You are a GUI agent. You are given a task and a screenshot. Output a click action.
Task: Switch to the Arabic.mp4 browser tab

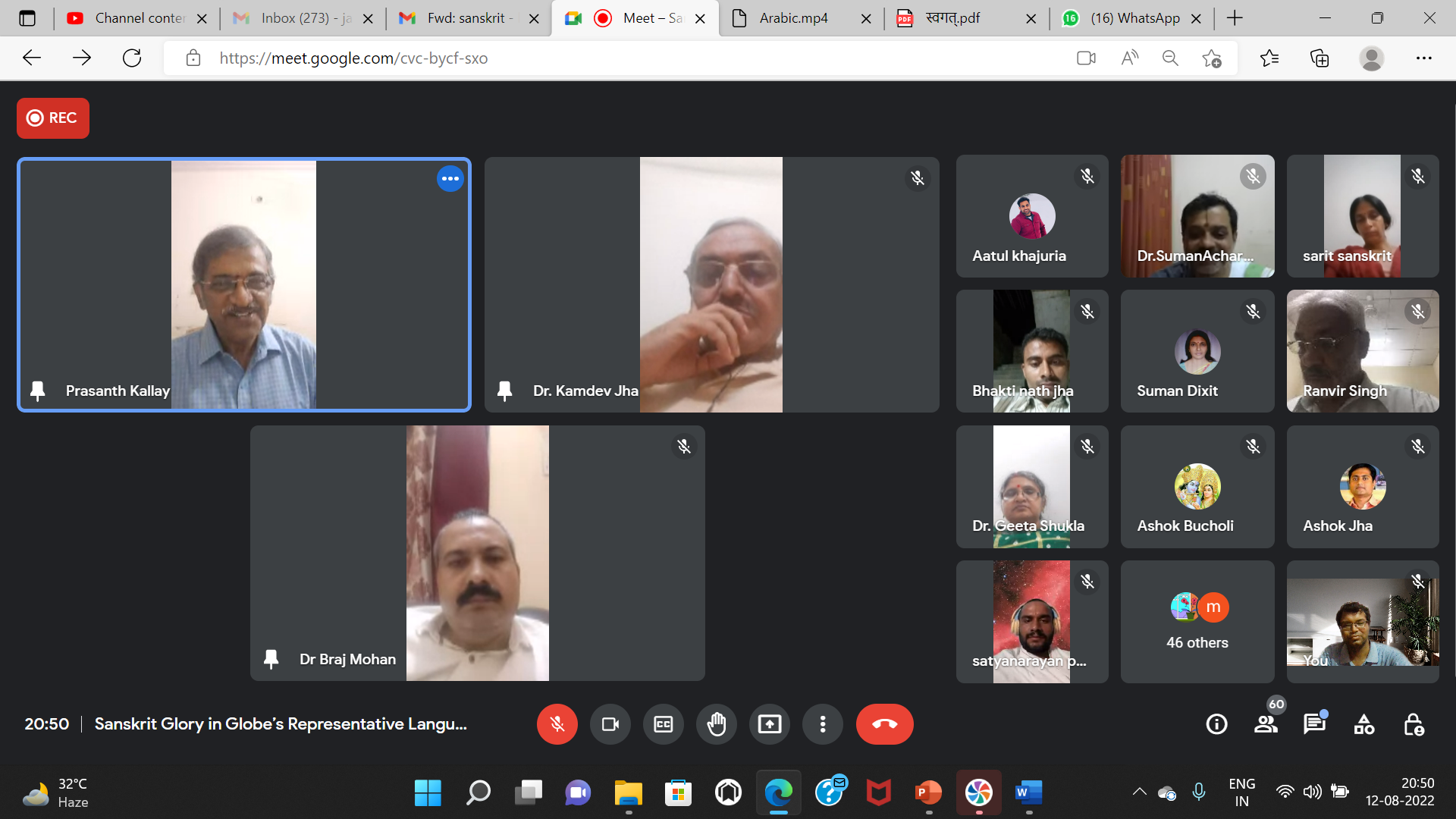click(793, 18)
